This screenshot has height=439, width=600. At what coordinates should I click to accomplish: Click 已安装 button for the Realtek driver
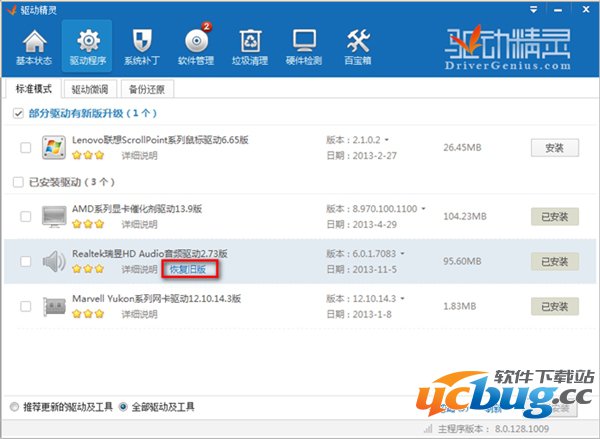[x=554, y=262]
